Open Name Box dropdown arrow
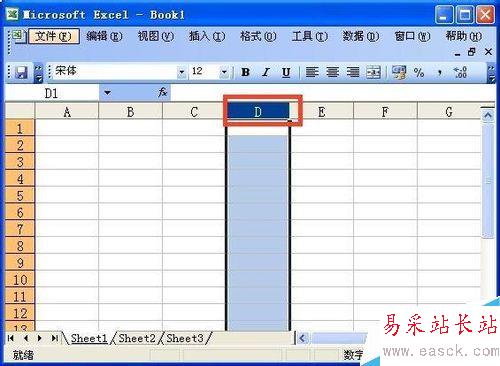Viewport: 500px width, 366px height. pos(107,92)
